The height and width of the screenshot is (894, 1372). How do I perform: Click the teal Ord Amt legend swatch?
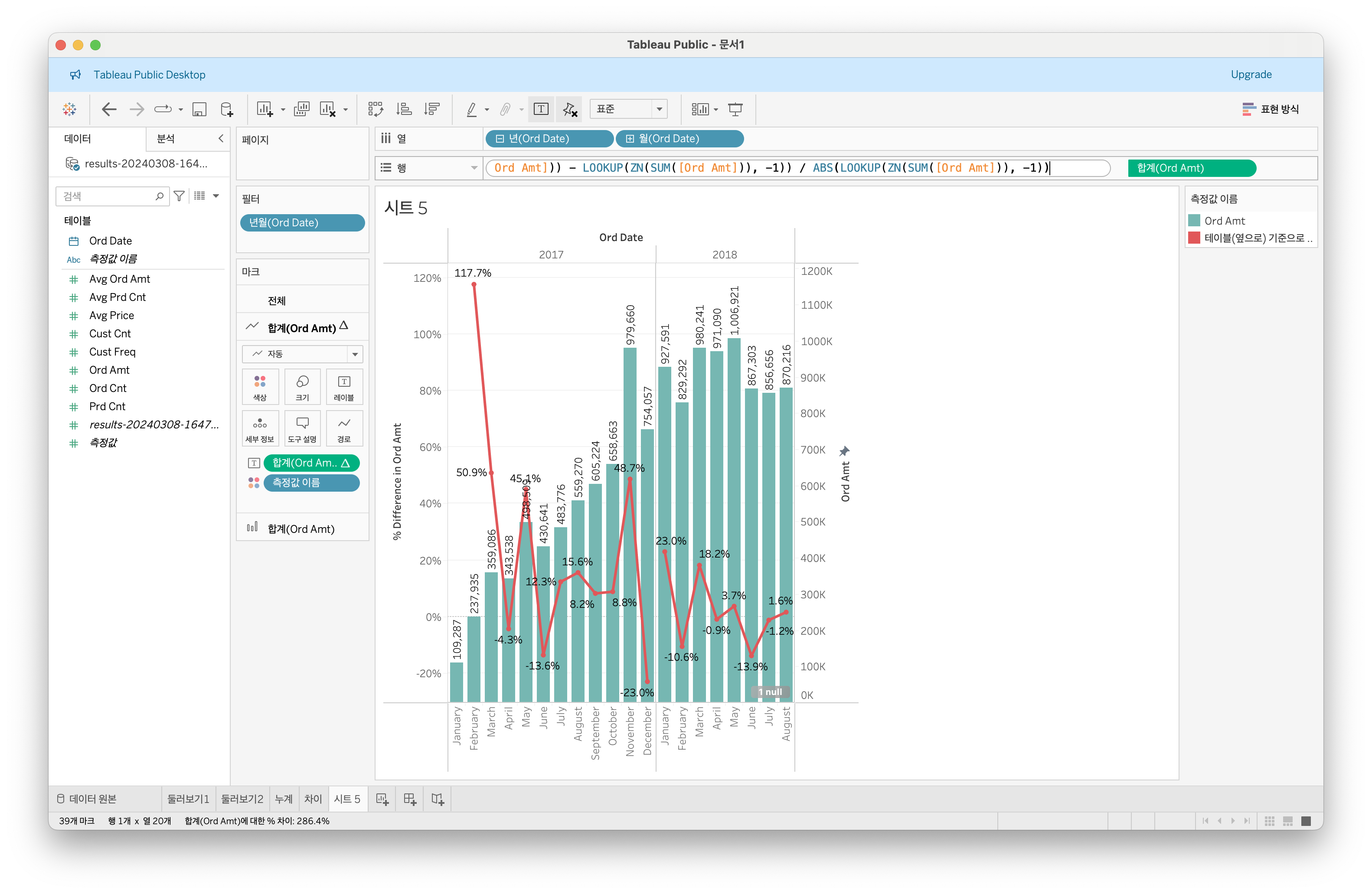1194,221
